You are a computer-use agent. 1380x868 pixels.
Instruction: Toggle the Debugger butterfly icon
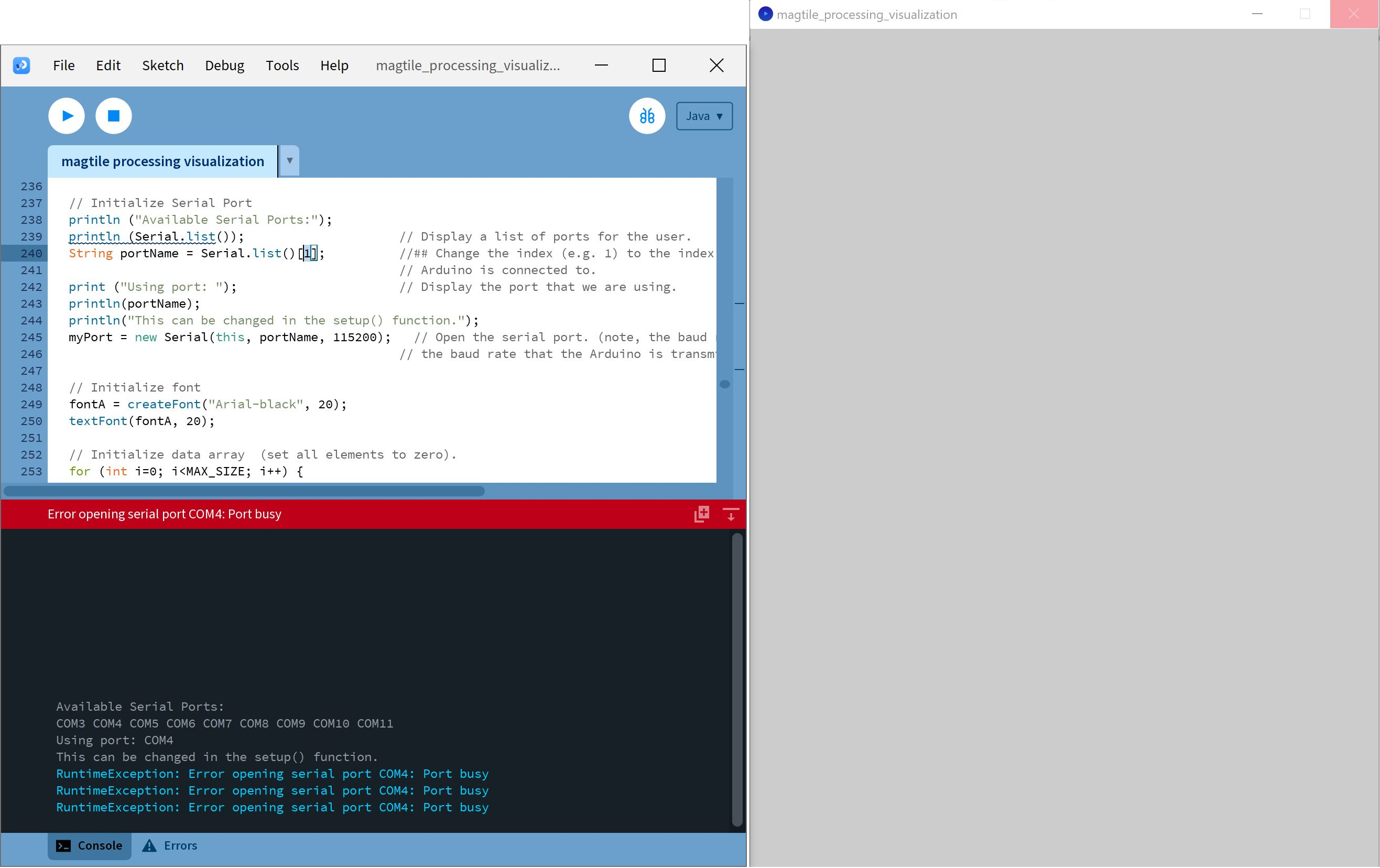646,116
